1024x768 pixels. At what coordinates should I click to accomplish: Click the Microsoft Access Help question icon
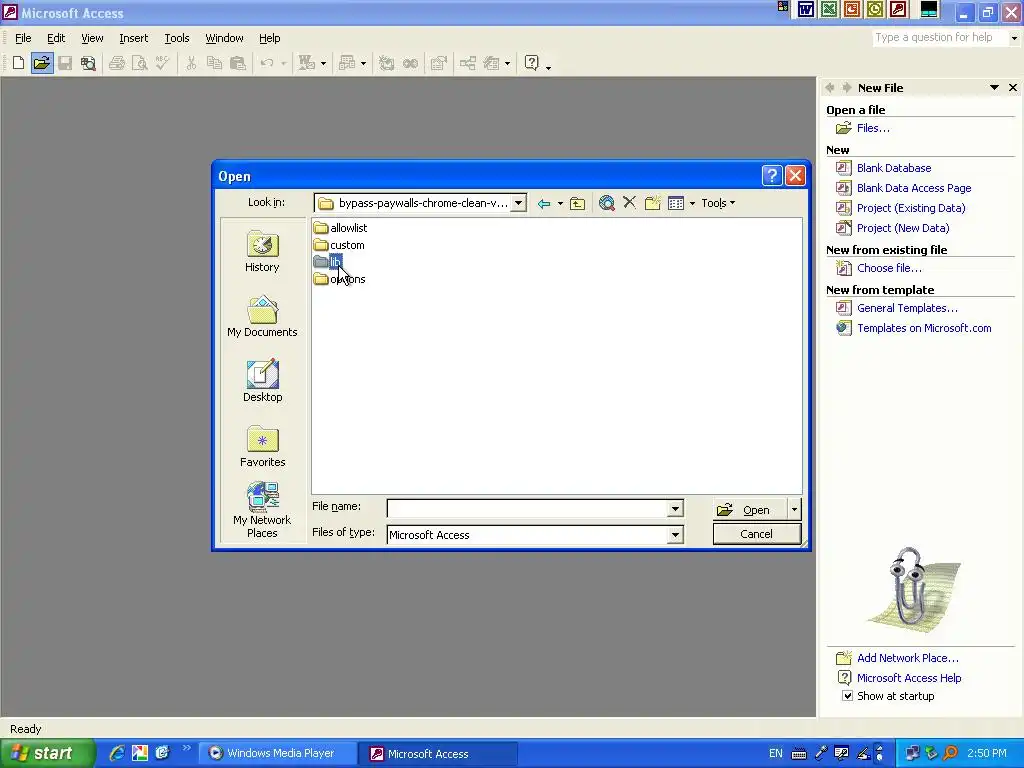point(532,63)
